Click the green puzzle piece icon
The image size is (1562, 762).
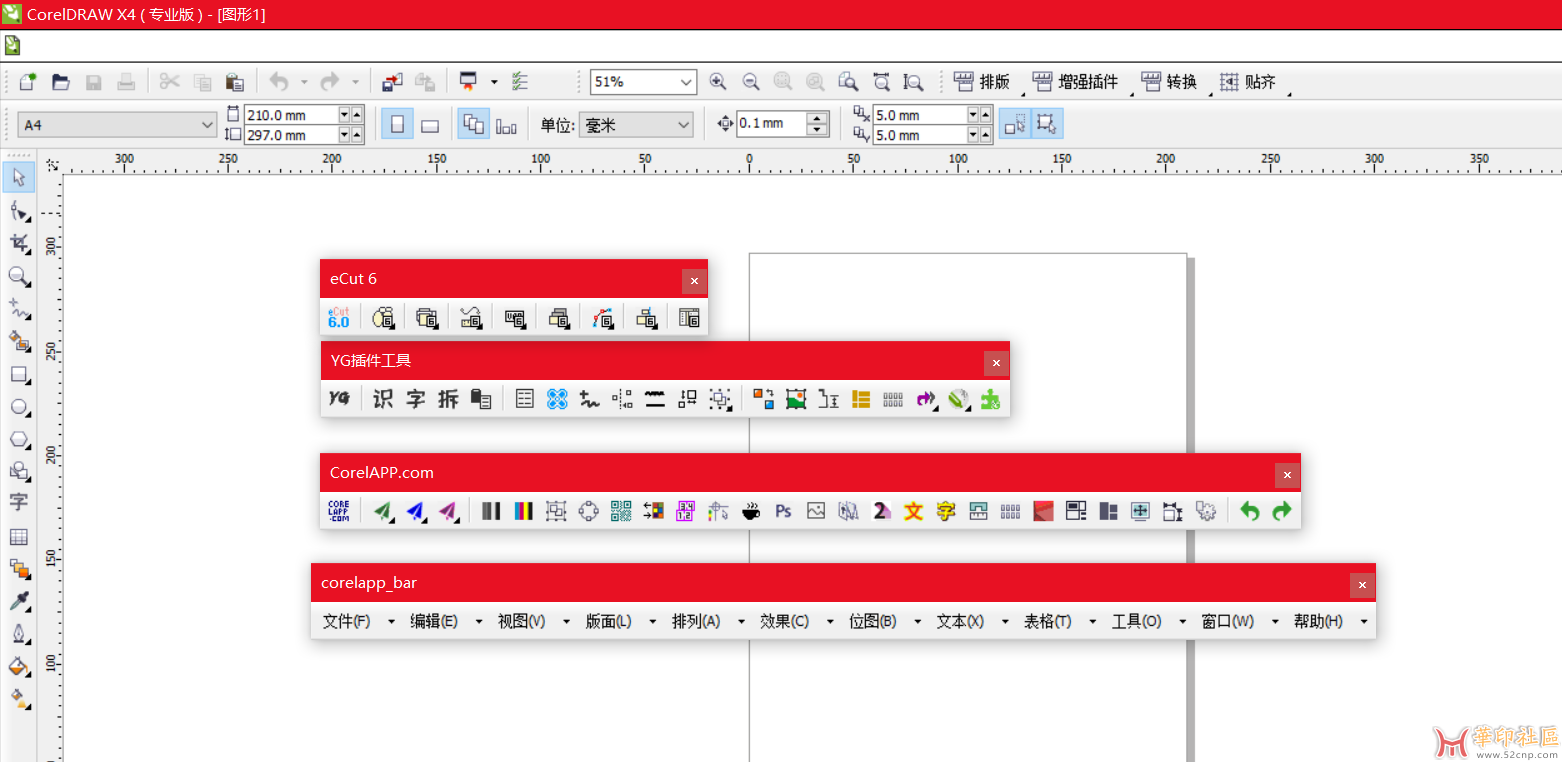[990, 399]
